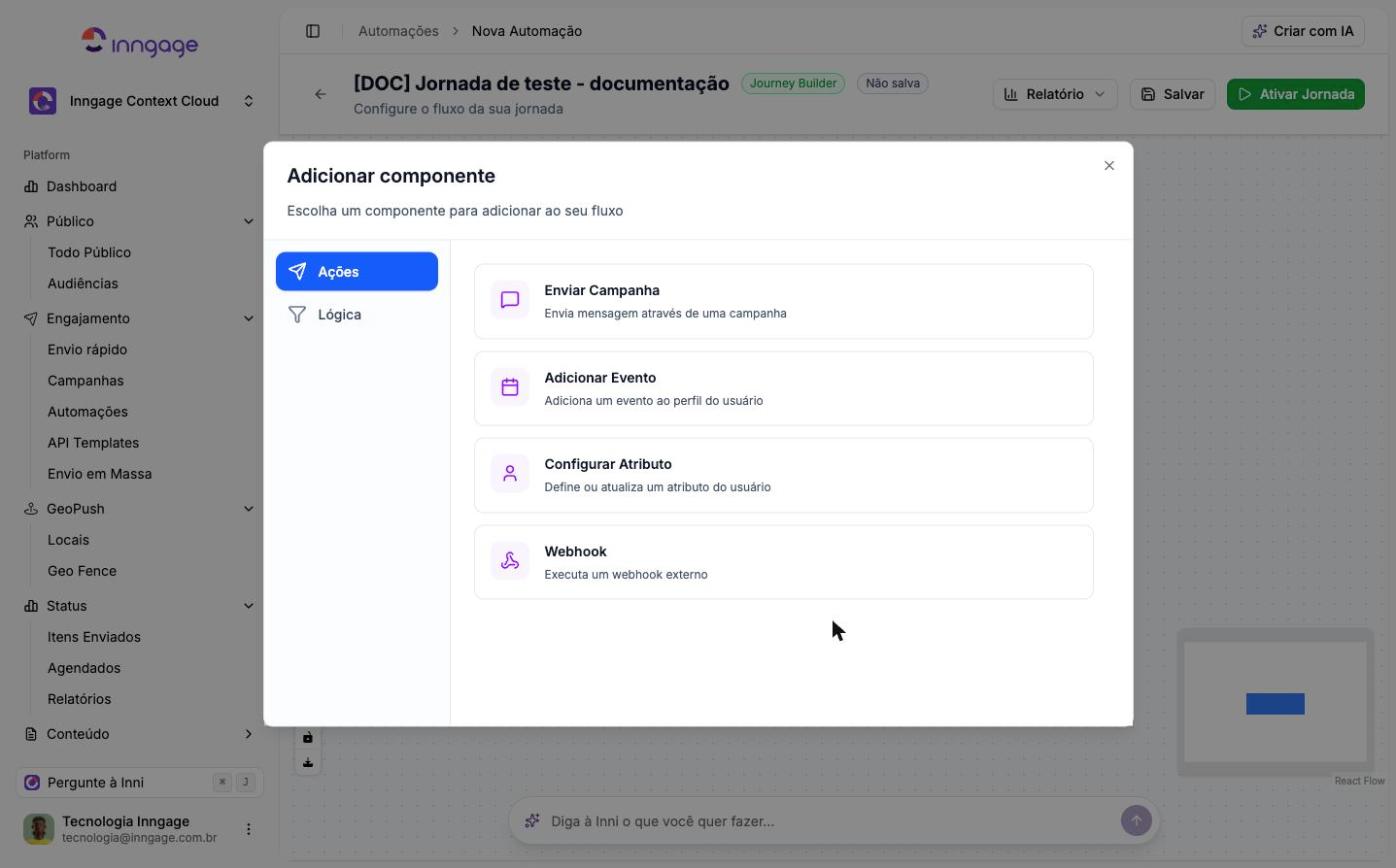Screen dimensions: 1396x868
Task: Click the Journey Builder badge
Action: pos(793,83)
